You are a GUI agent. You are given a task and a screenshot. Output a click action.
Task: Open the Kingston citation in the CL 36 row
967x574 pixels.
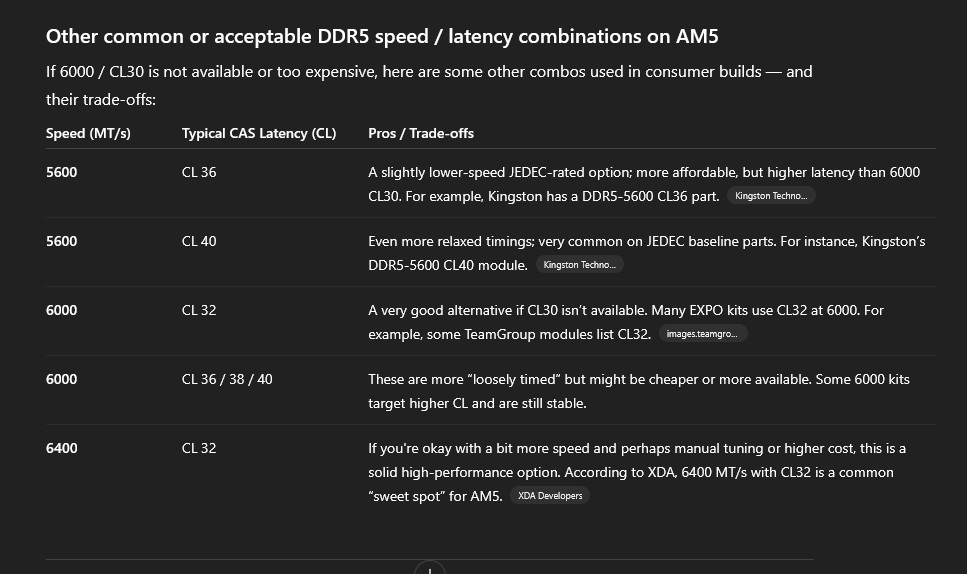coord(771,196)
